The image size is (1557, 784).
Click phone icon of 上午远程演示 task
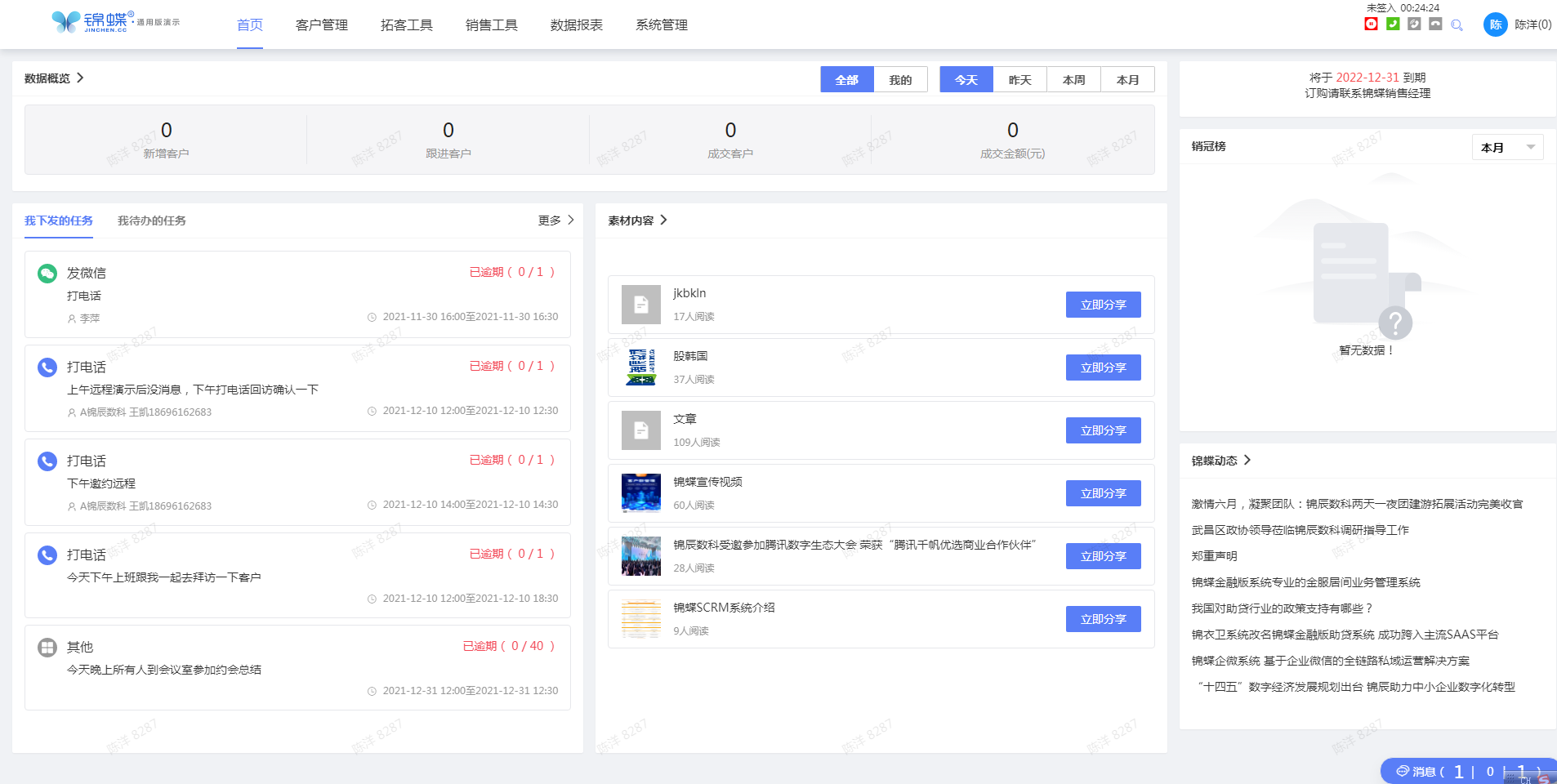(47, 367)
